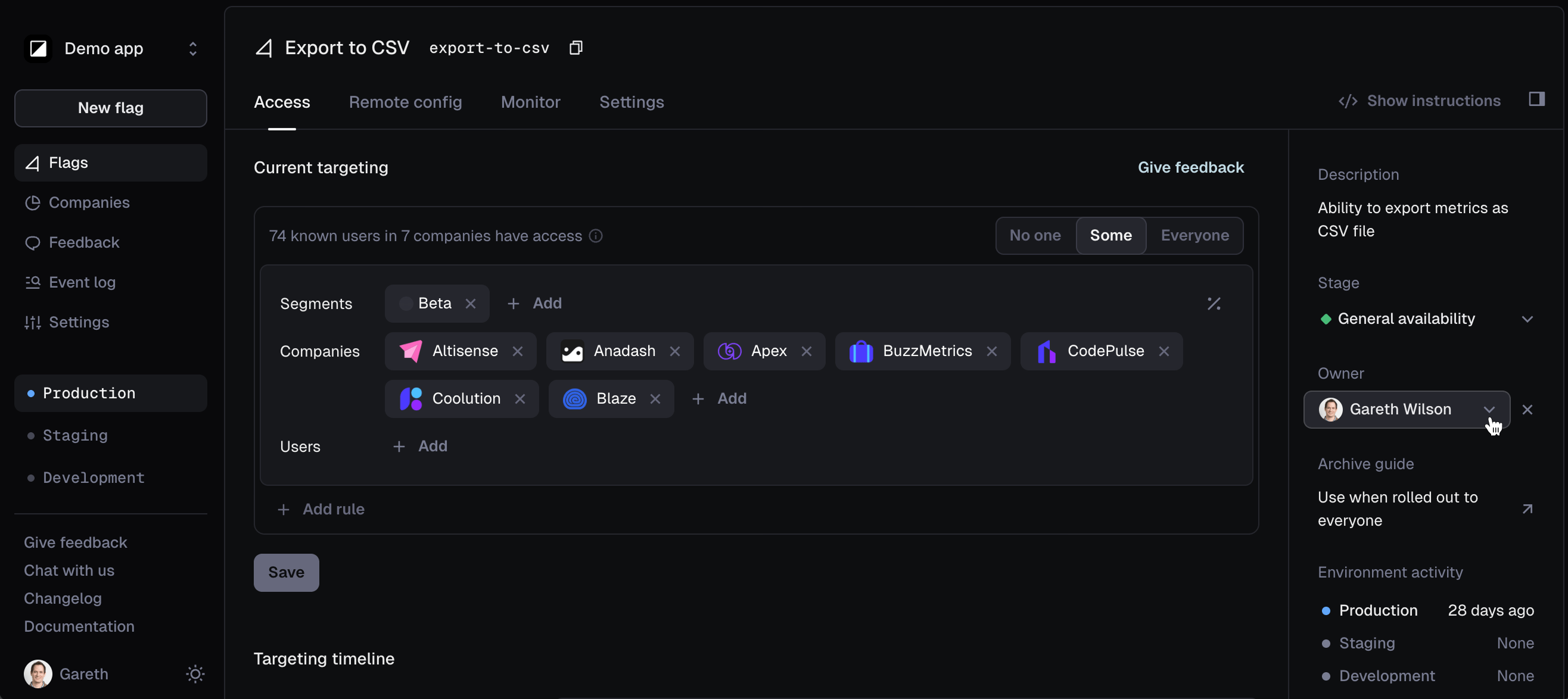Click the Demo app logo icon

click(x=38, y=48)
